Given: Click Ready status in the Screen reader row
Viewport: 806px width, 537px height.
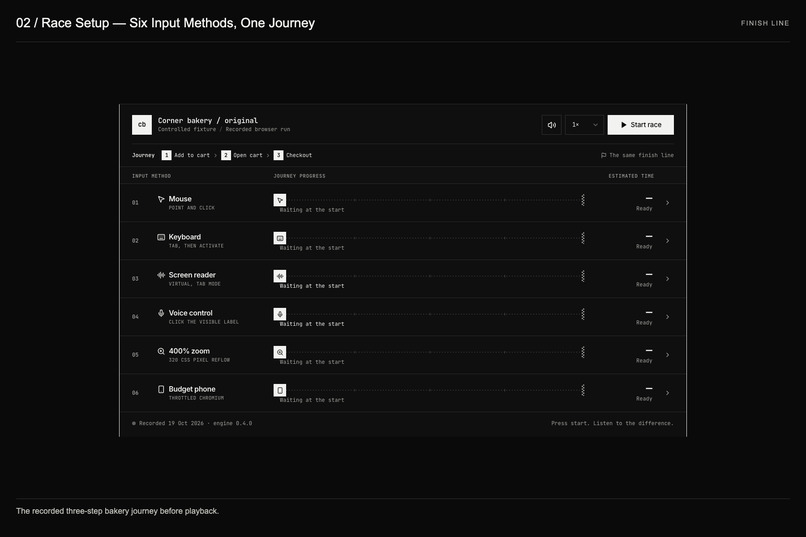Looking at the screenshot, I should pos(644,285).
